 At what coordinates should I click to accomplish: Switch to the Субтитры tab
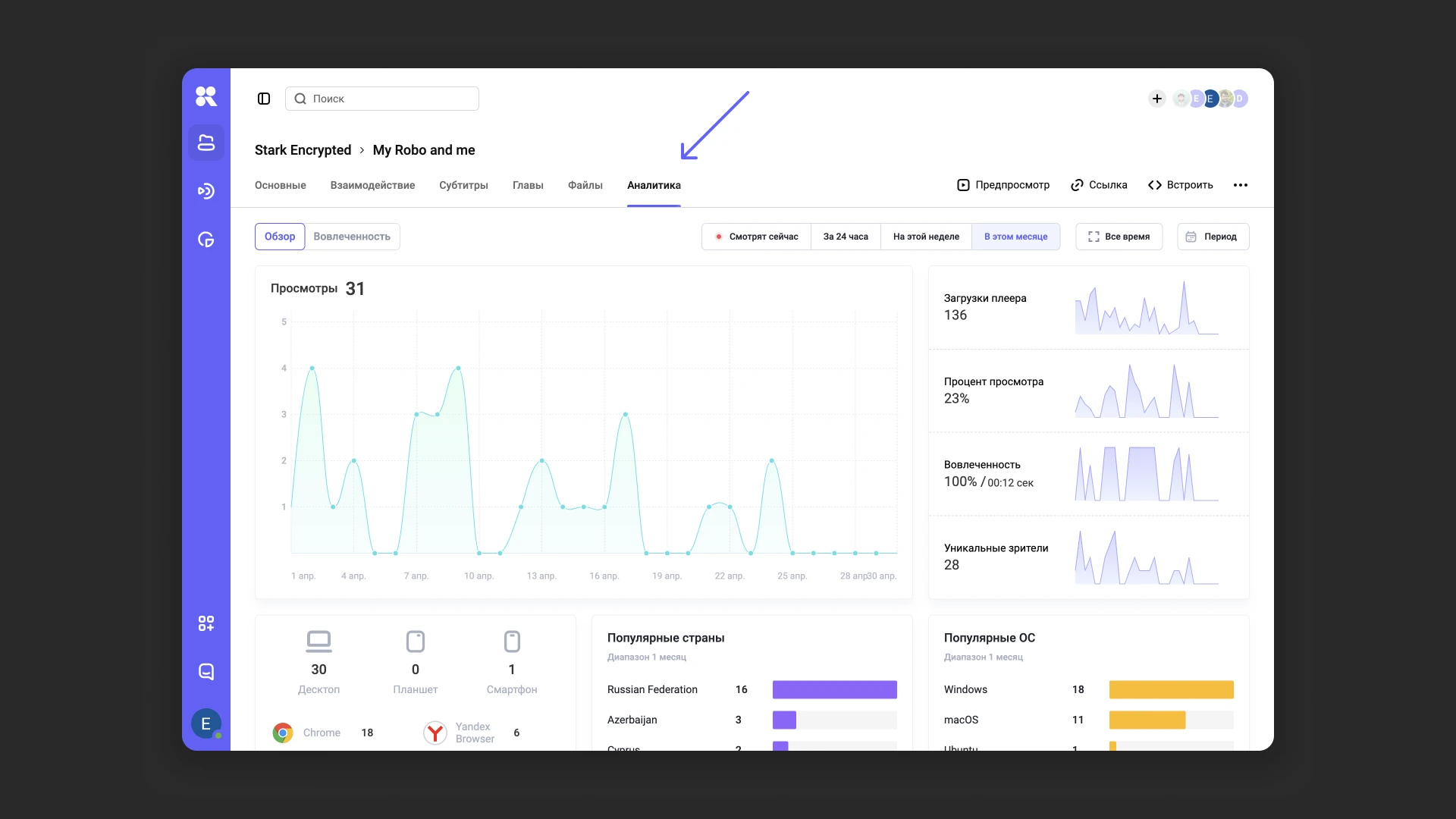[x=463, y=185]
